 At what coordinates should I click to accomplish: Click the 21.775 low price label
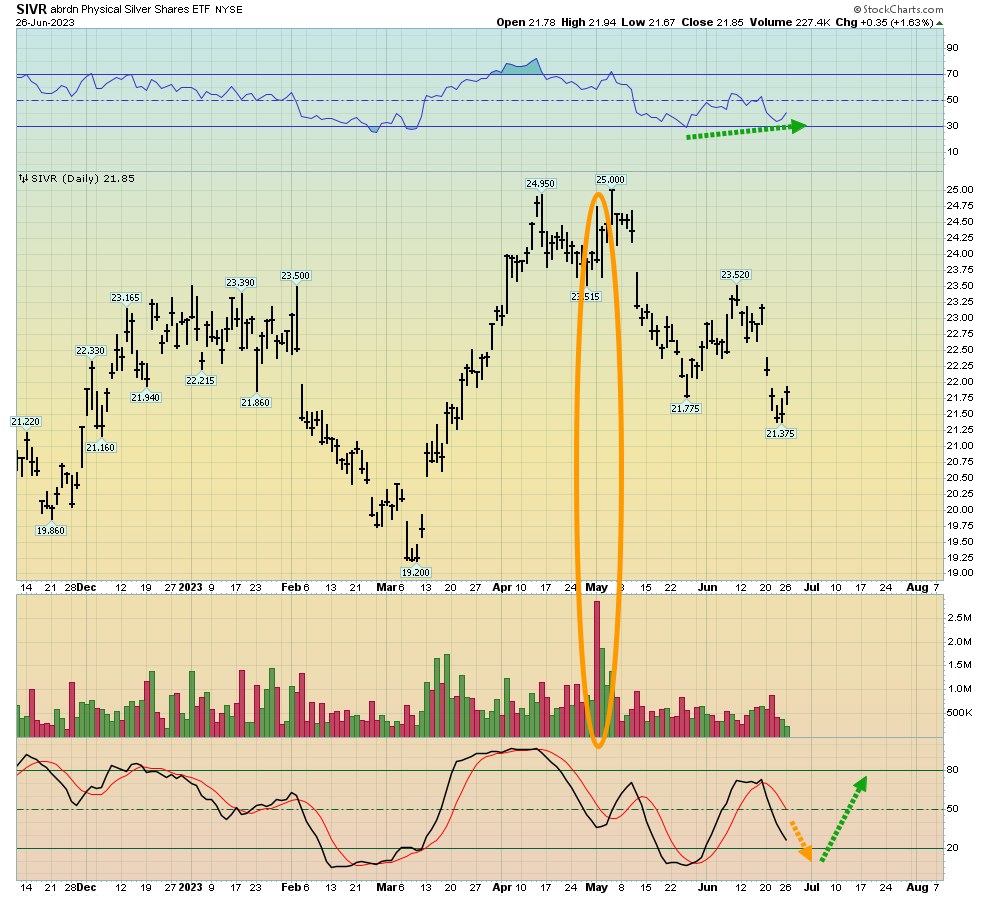tap(686, 408)
